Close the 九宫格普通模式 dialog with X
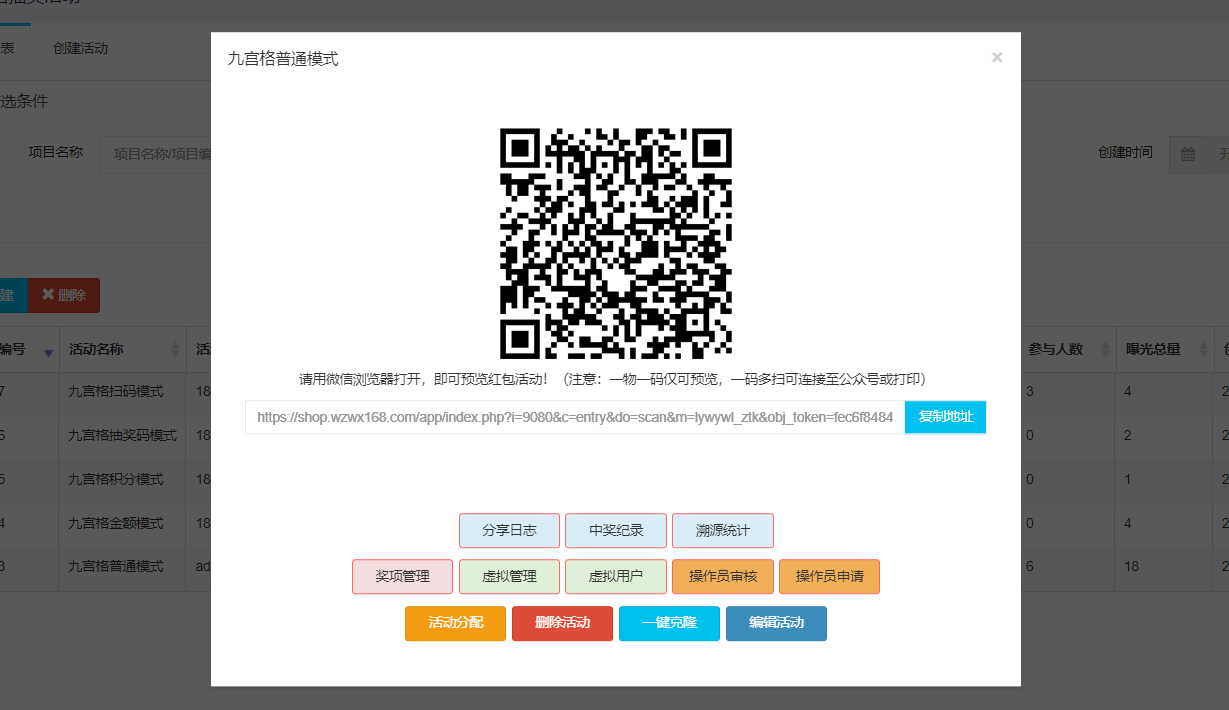 tap(997, 58)
